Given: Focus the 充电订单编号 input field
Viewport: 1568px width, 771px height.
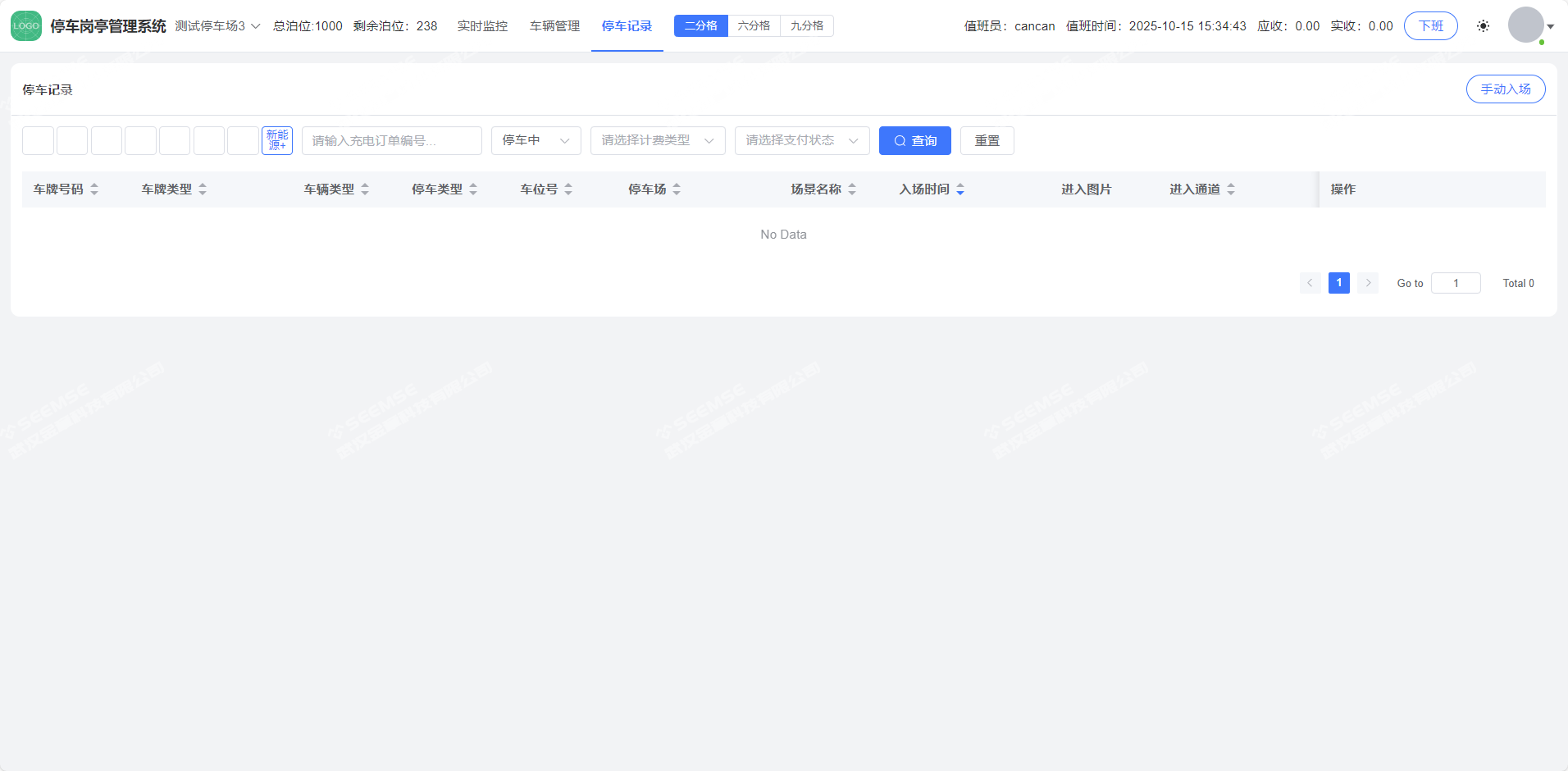Looking at the screenshot, I should (x=391, y=140).
